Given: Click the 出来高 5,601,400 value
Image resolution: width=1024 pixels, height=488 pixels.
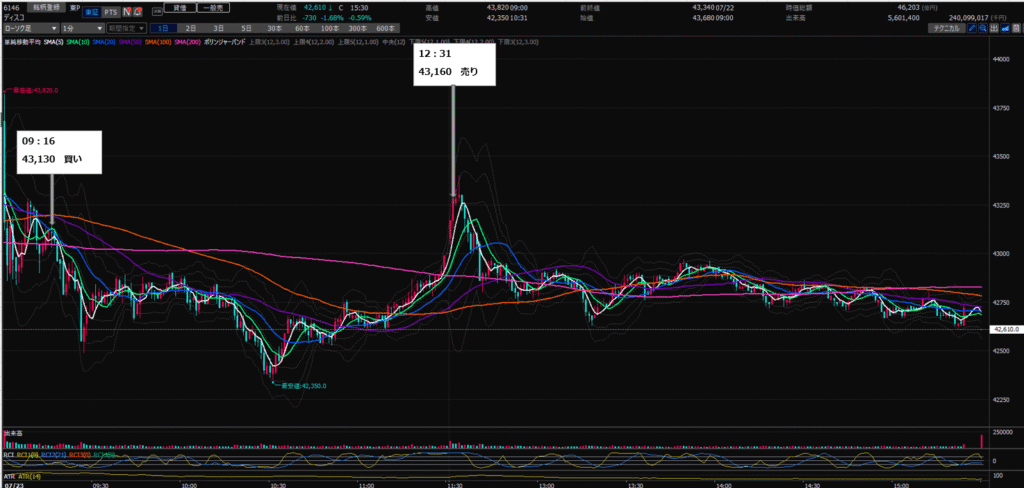Looking at the screenshot, I should coord(903,18).
